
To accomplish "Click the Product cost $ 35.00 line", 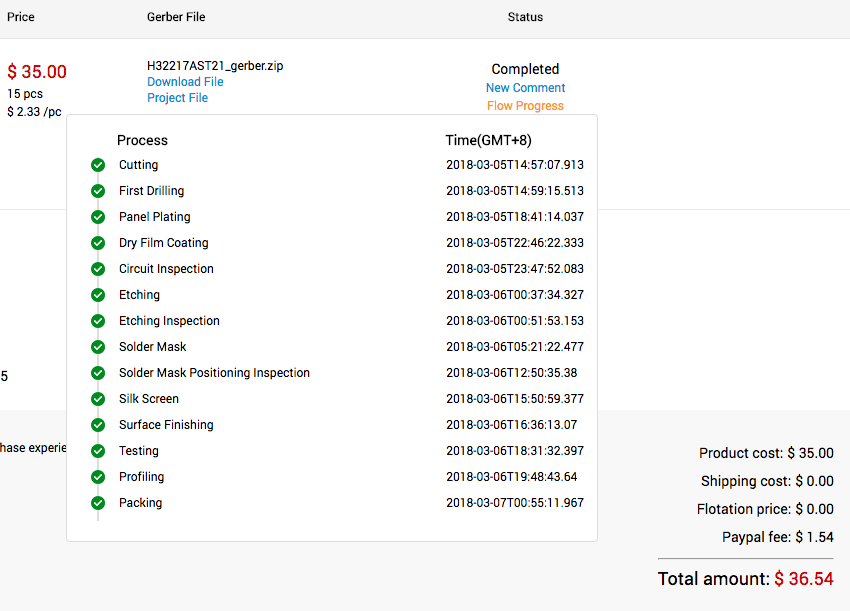I will point(767,453).
